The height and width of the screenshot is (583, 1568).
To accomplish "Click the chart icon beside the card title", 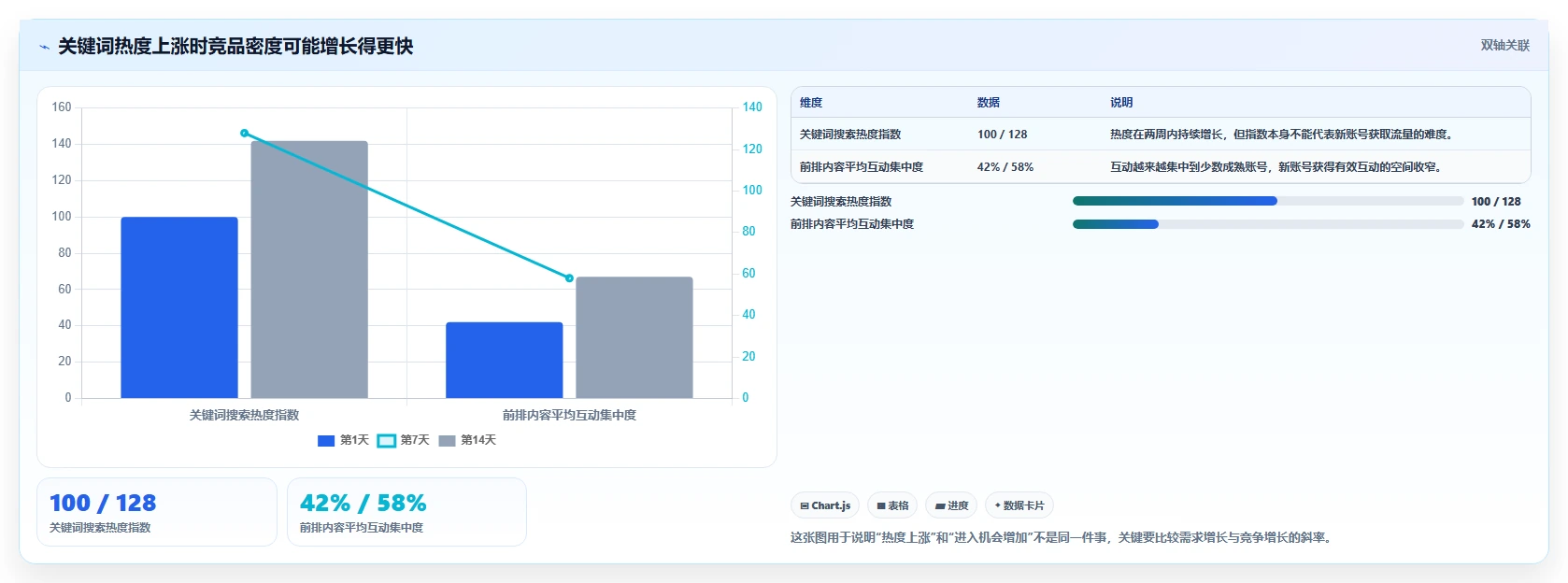I will [44, 47].
